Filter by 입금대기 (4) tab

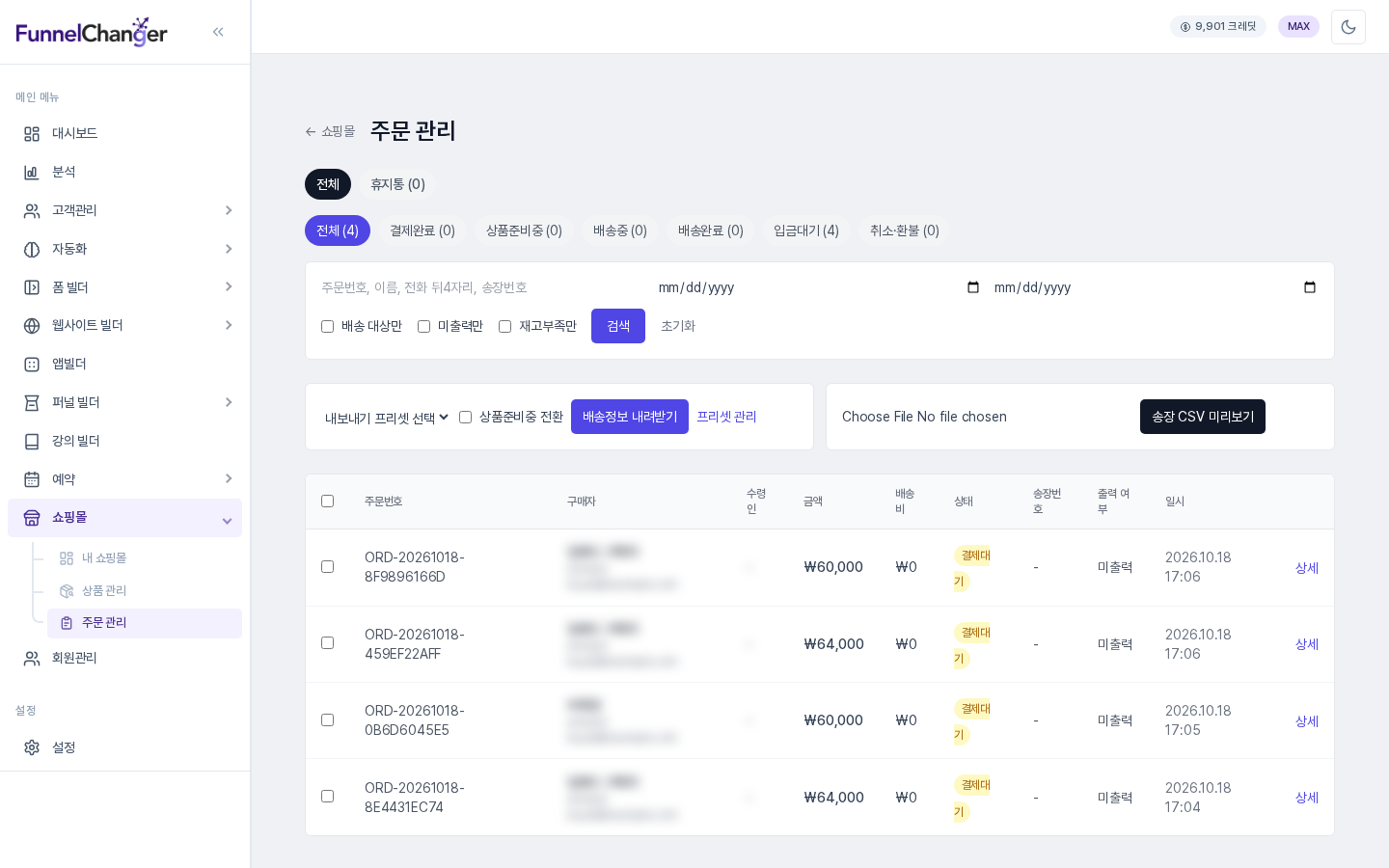pos(806,231)
